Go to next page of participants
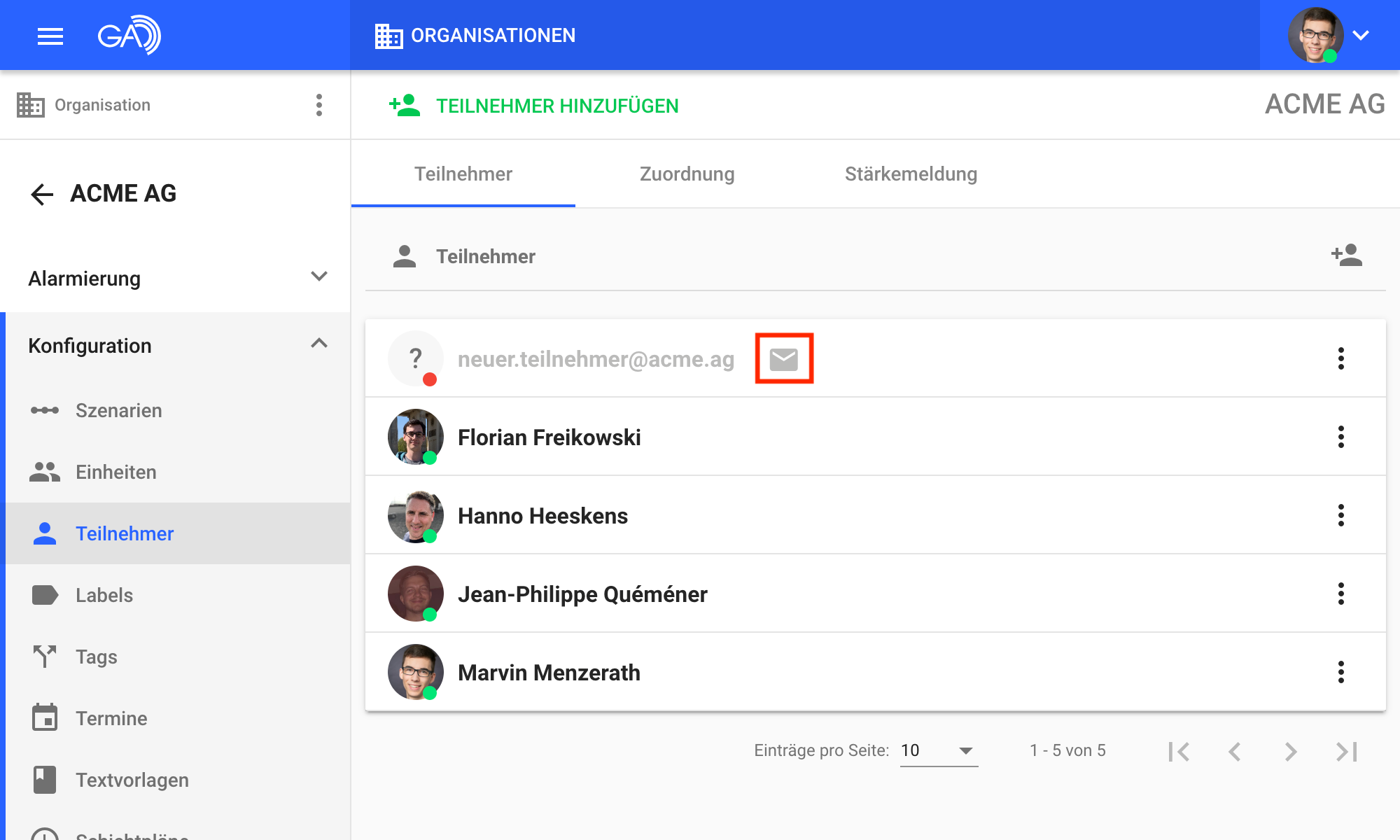 1290,751
